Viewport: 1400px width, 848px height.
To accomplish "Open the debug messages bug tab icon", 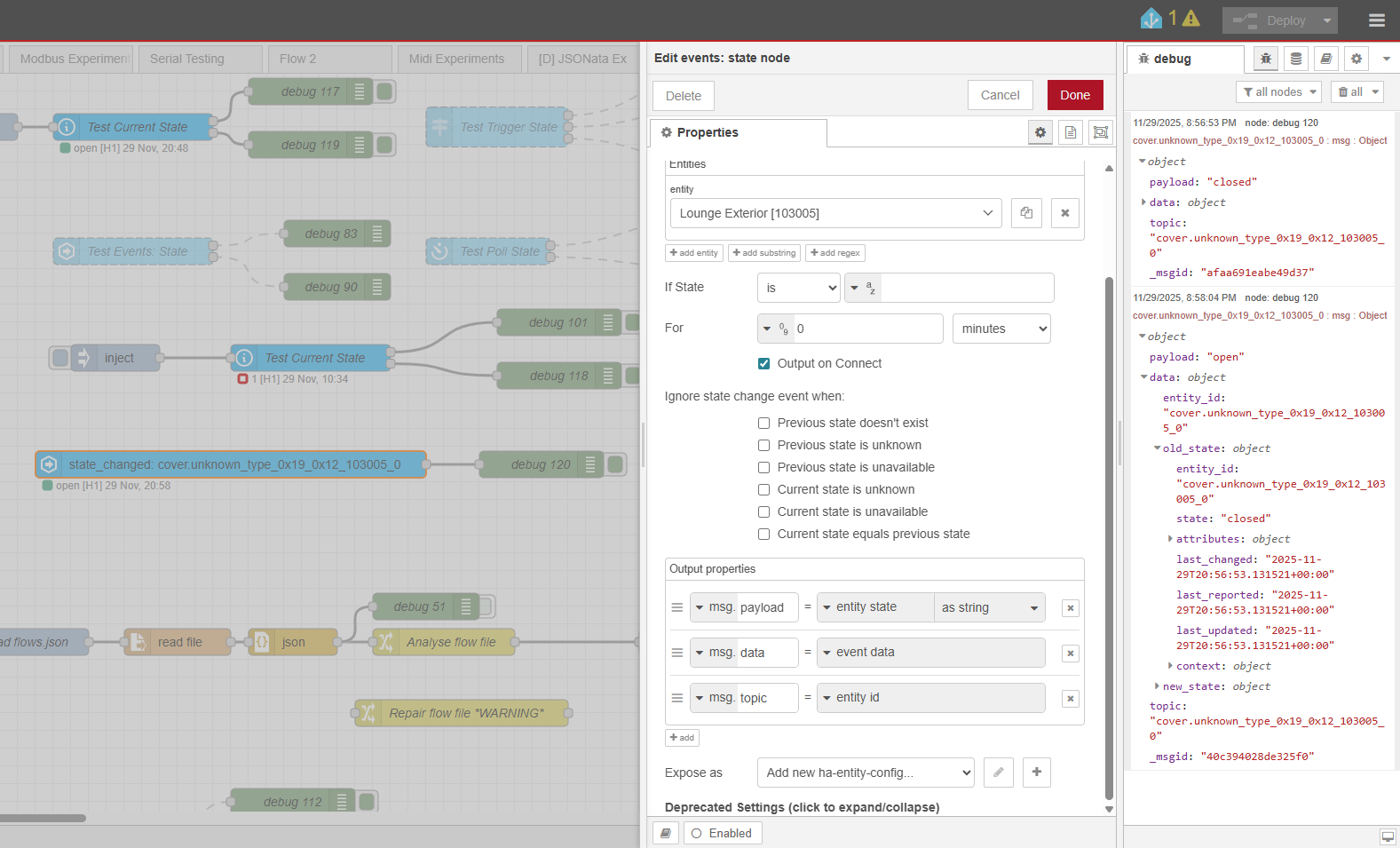I will click(x=1266, y=59).
